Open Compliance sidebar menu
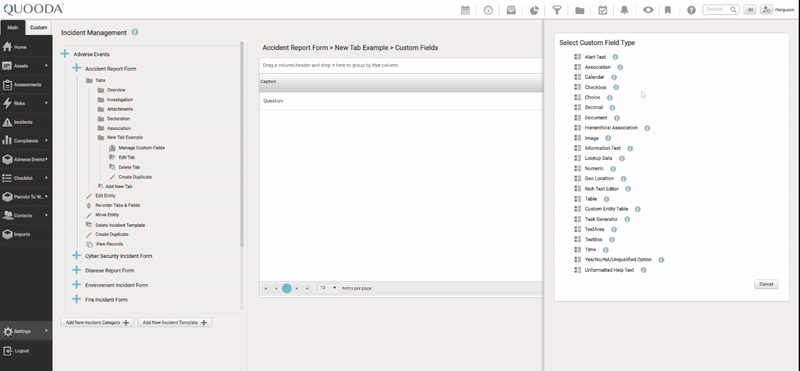This screenshot has height=371, width=800. tap(26, 140)
